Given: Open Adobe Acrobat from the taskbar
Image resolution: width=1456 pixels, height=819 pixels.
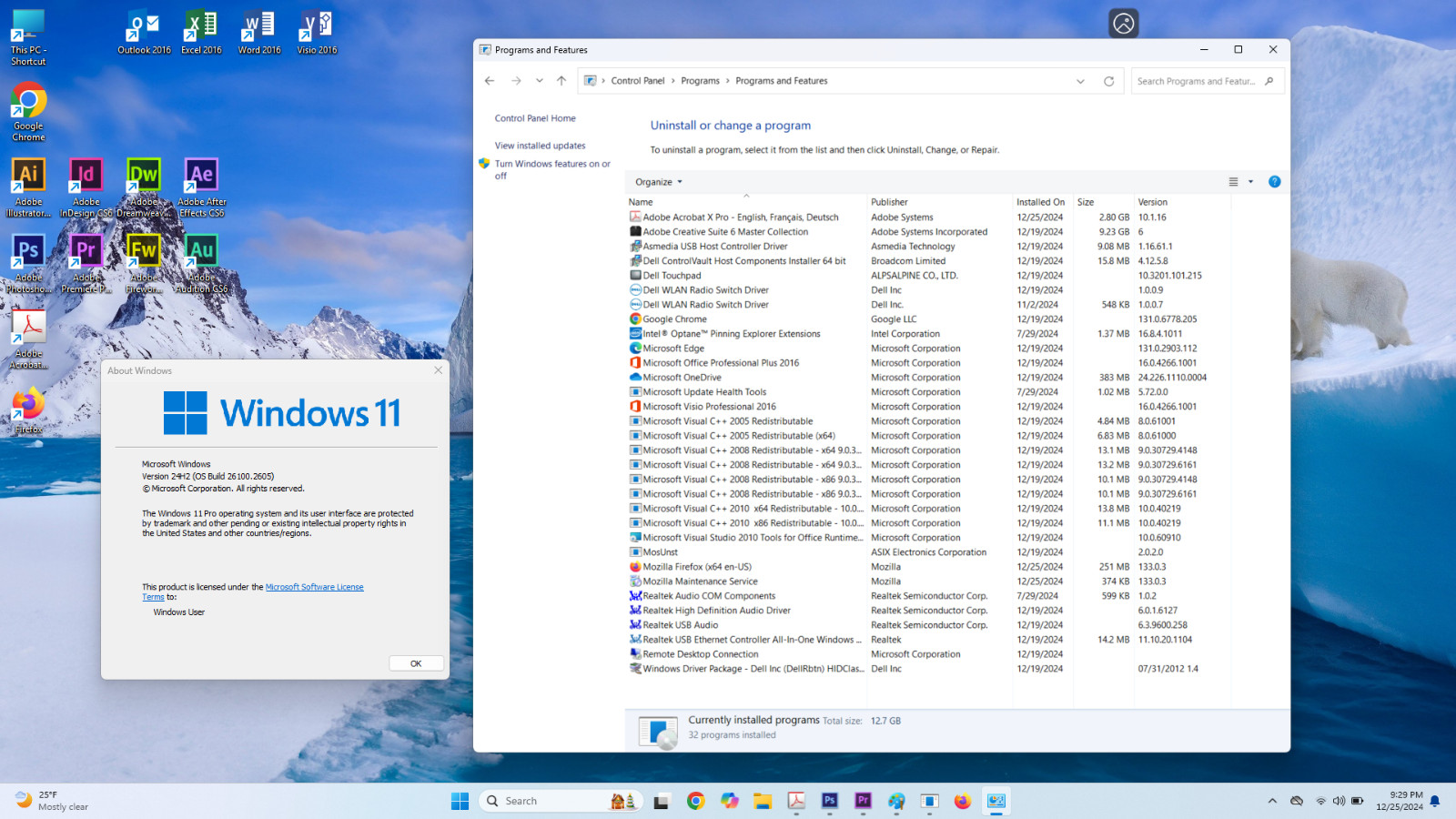Looking at the screenshot, I should tap(796, 801).
